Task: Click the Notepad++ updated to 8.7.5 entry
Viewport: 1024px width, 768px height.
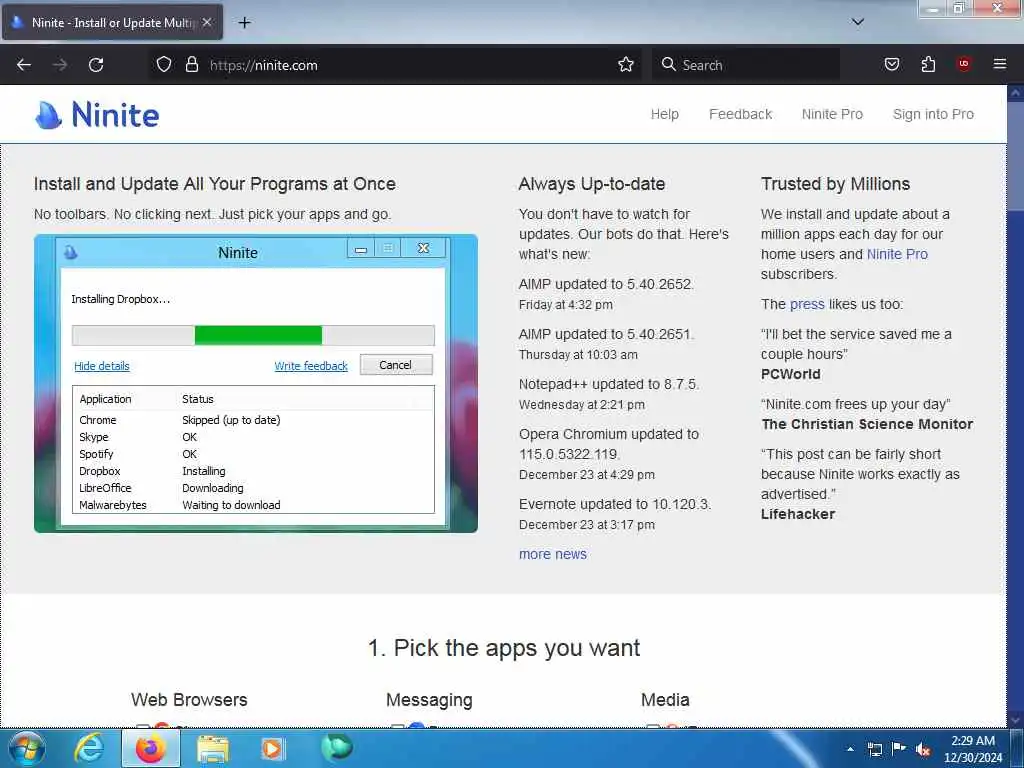Action: tap(609, 384)
